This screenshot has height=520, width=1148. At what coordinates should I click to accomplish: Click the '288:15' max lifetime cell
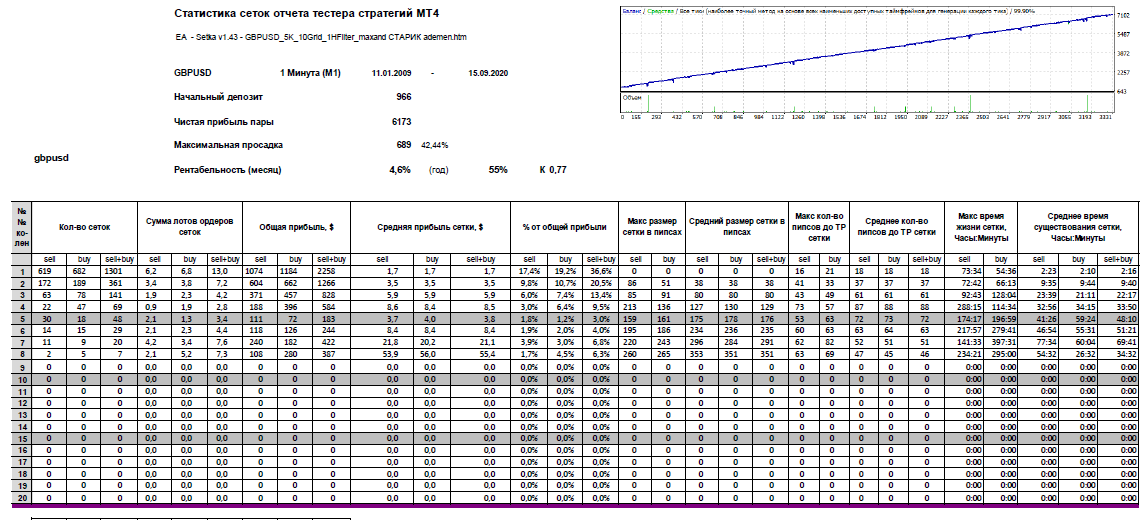965,306
